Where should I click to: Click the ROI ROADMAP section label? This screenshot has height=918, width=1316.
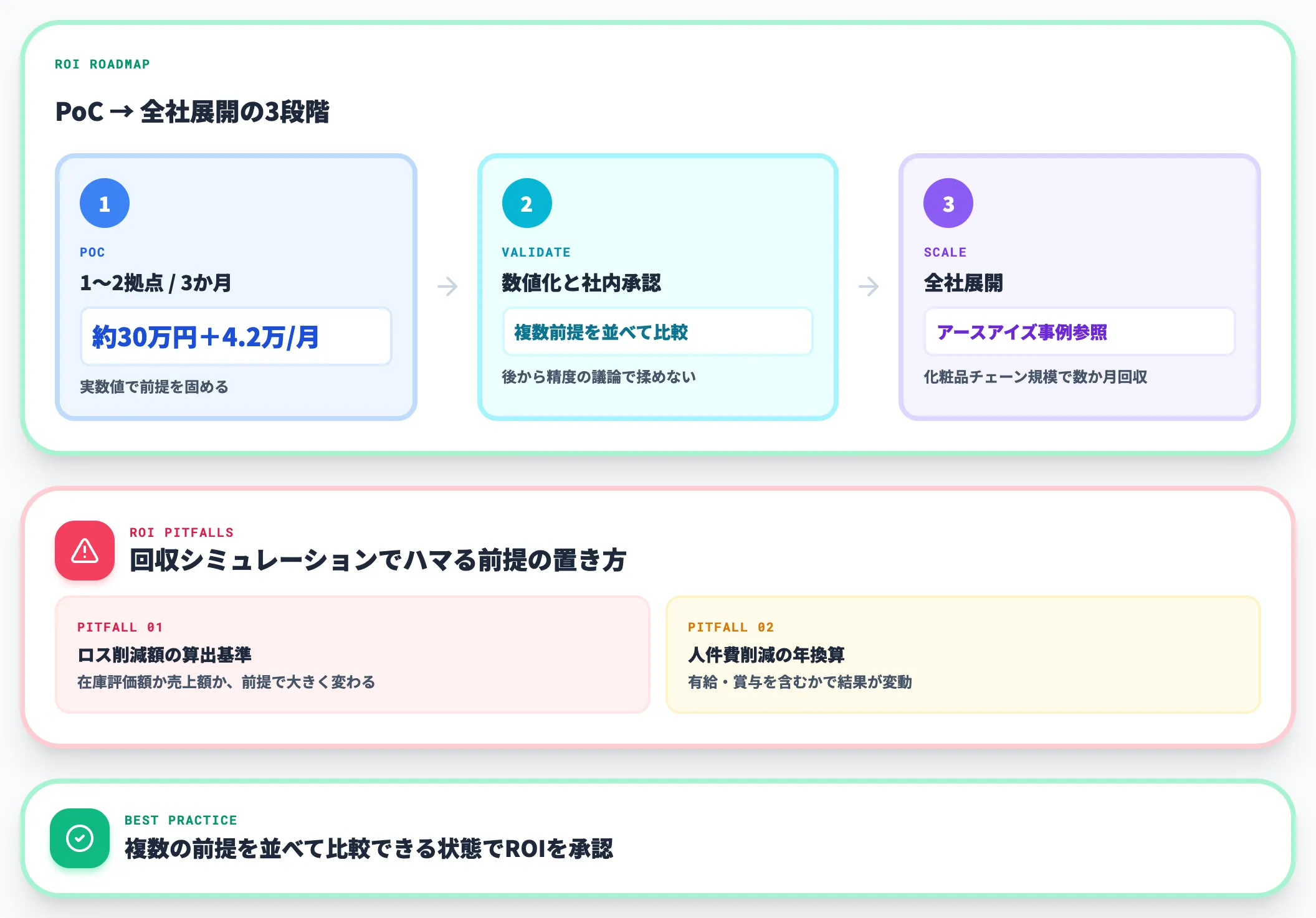coord(102,64)
